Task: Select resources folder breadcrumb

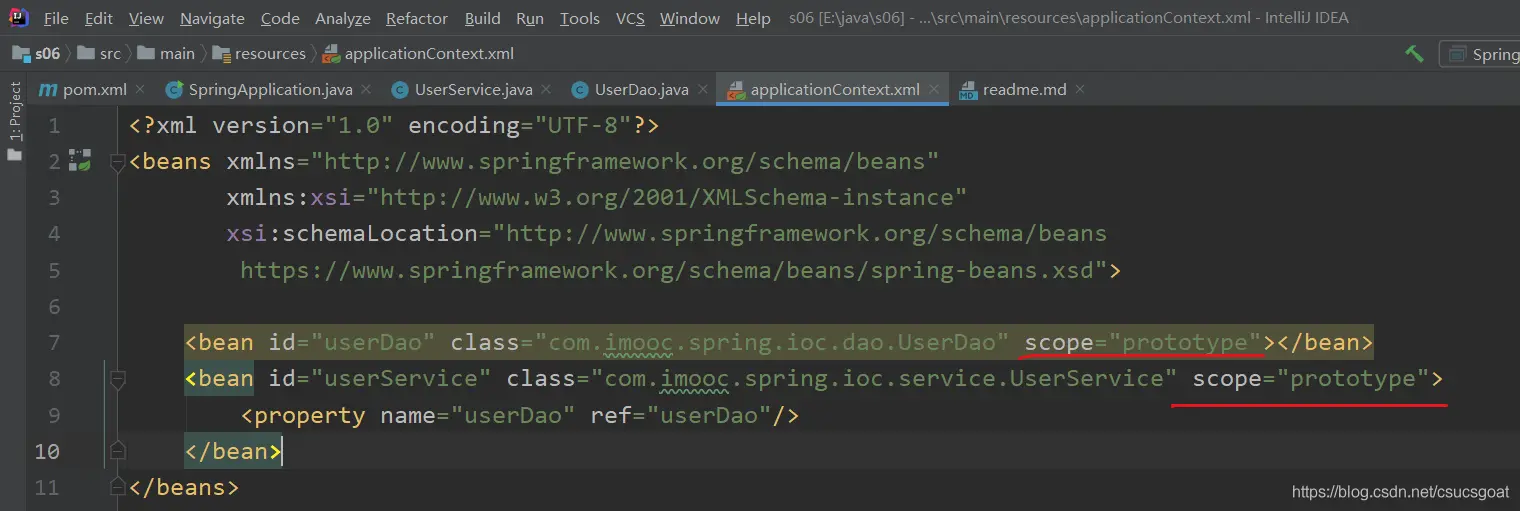Action: coord(258,53)
